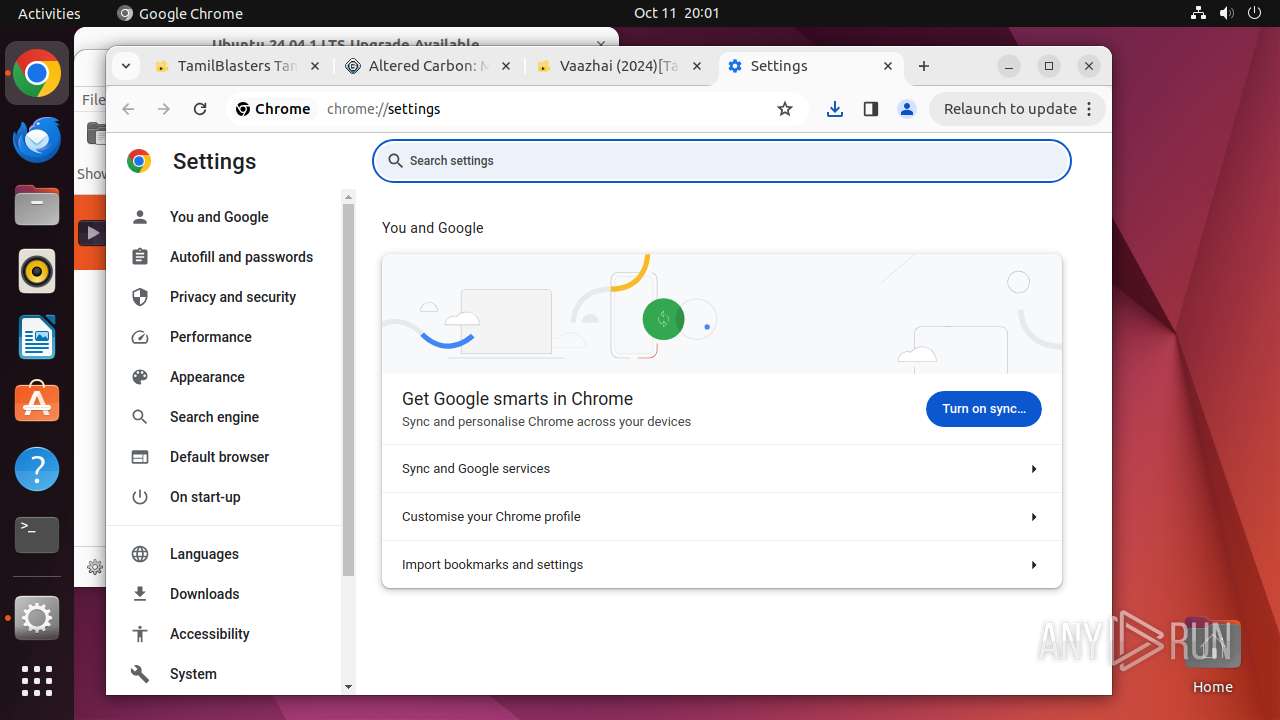
Task: Open Home folder desktop icon
Action: pyautogui.click(x=1212, y=656)
